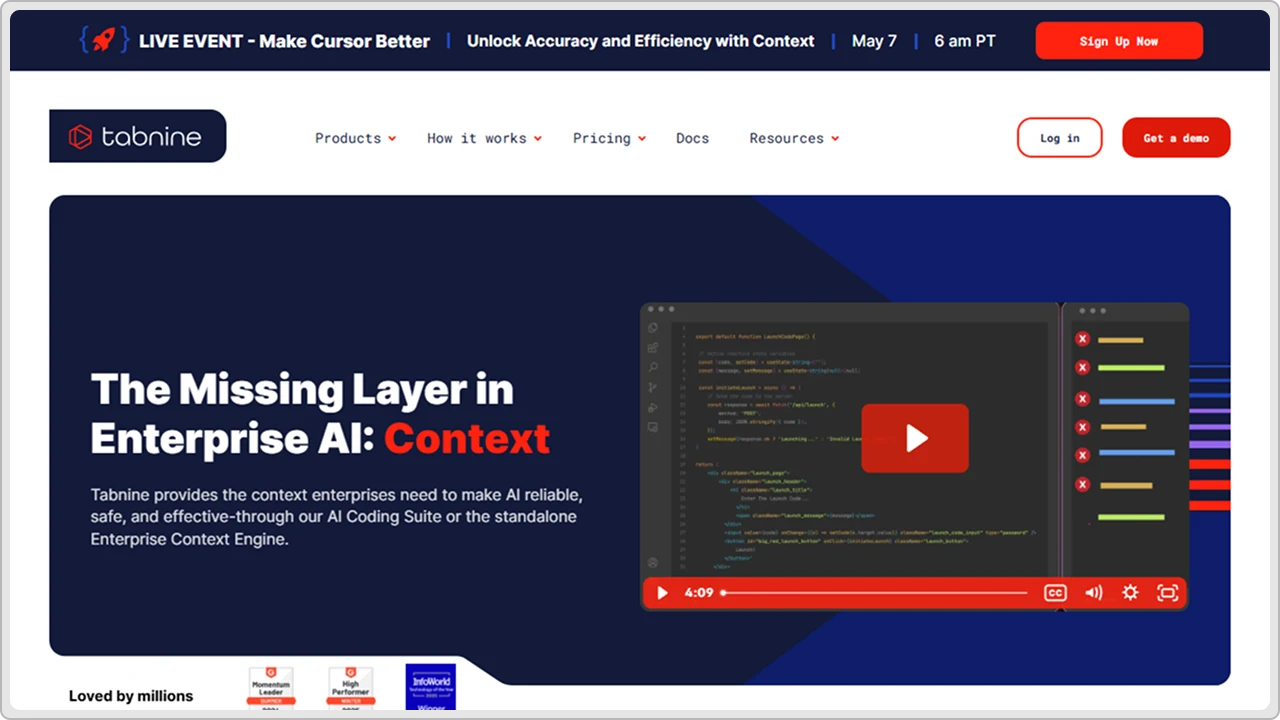The image size is (1280, 720).
Task: Click the G2 Momentum Leader badge
Action: (271, 689)
